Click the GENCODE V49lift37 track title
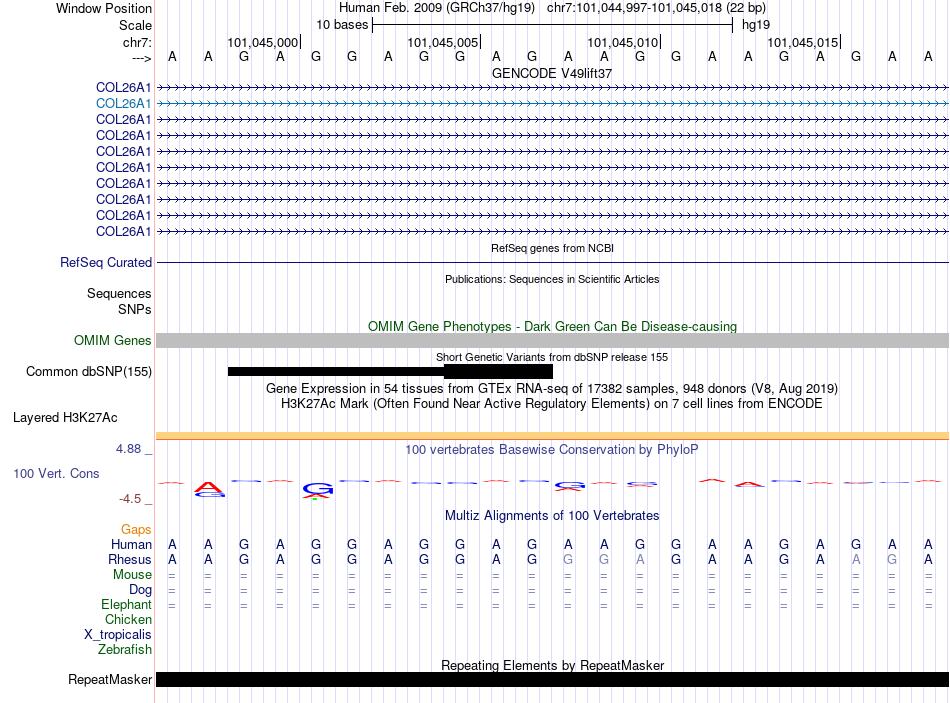 point(551,73)
